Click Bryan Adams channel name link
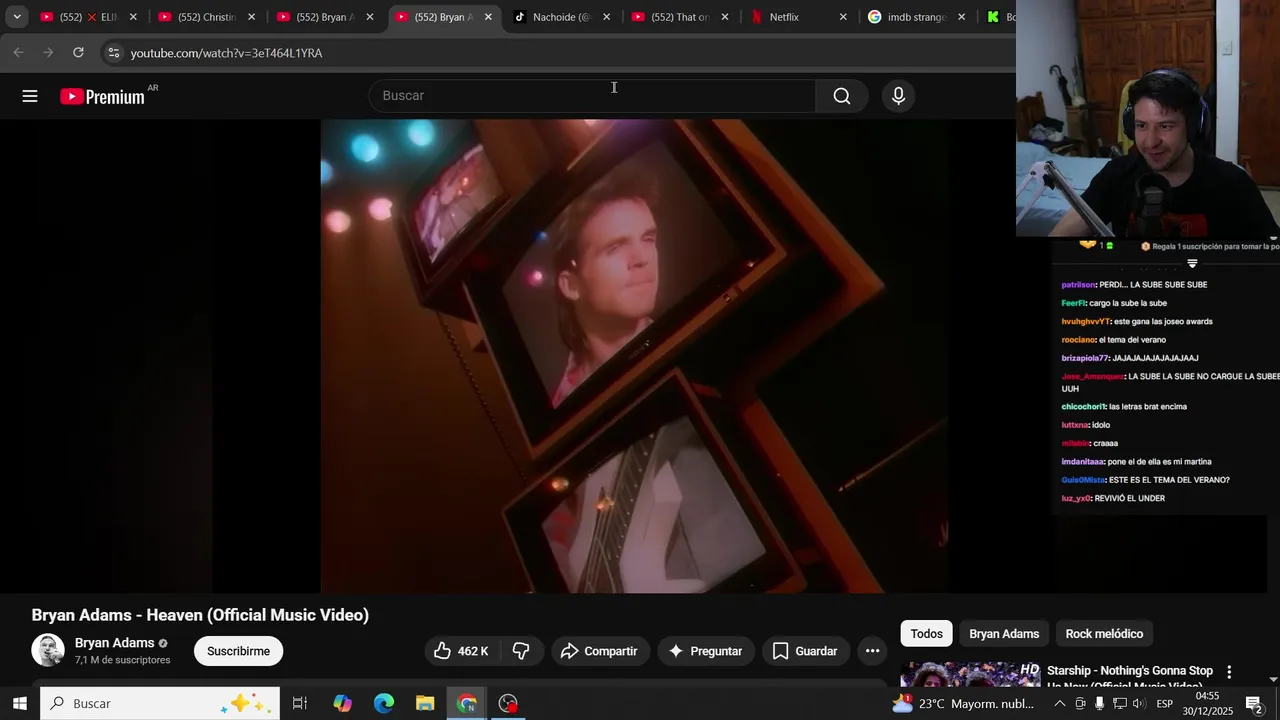Screen dimensions: 1280x720 [115, 643]
